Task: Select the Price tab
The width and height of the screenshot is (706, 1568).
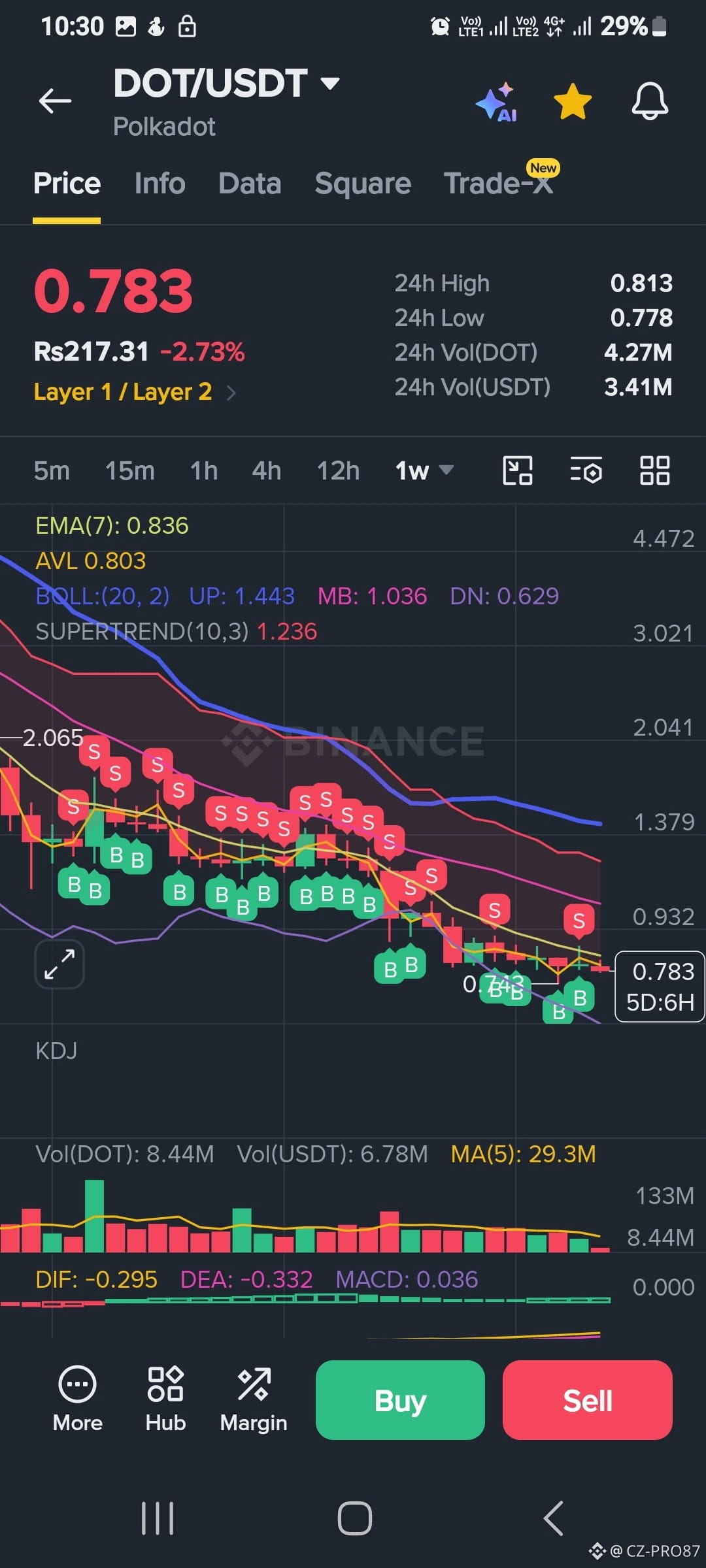Action: click(x=67, y=183)
